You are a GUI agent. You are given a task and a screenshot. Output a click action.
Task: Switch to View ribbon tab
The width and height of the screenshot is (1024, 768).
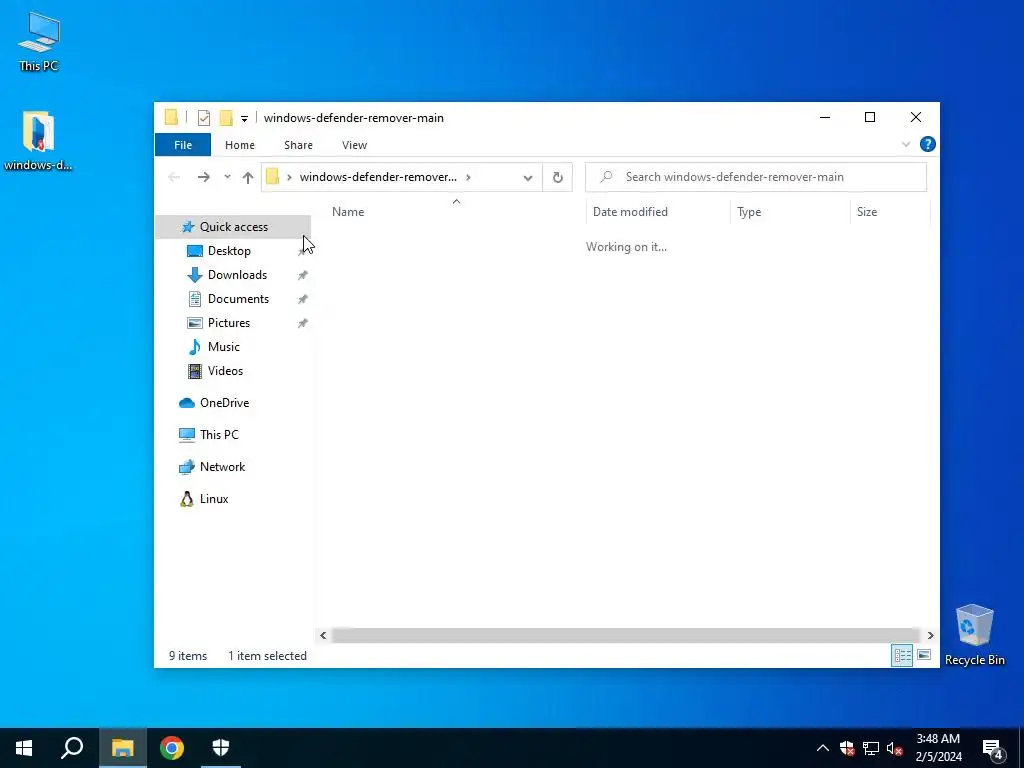click(355, 145)
